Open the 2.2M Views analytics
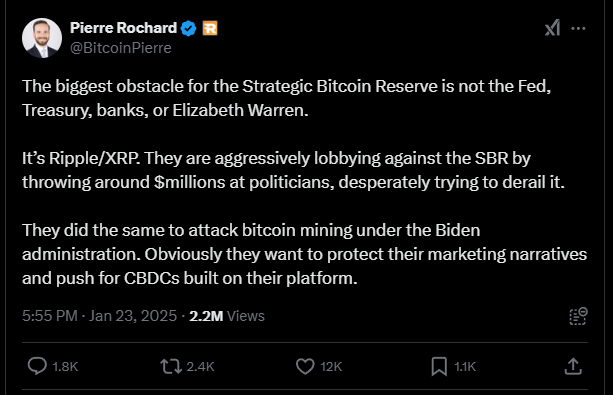 coord(227,316)
